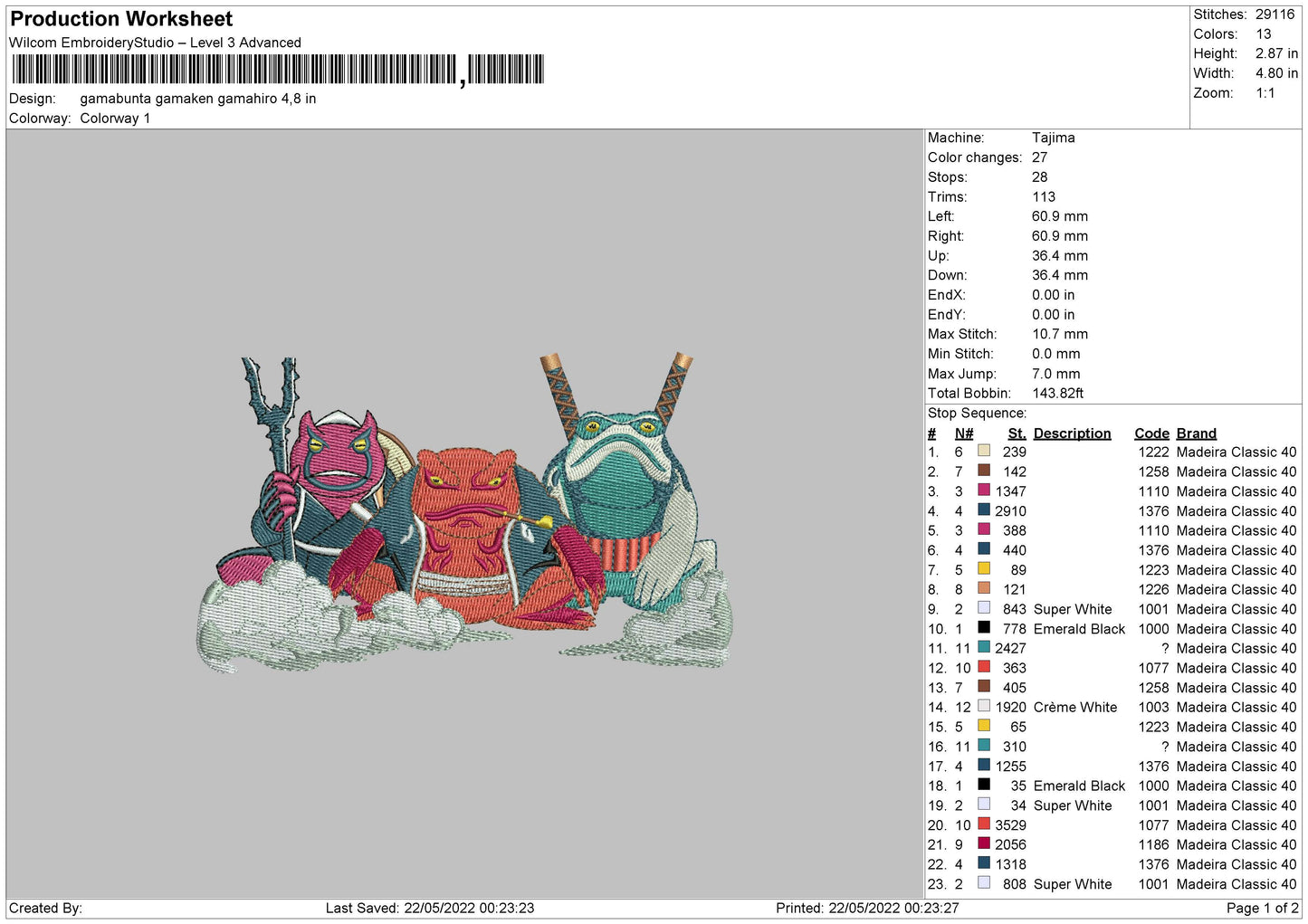Click the "N#" column header
Screen dimensions: 1308x924
click(x=964, y=433)
